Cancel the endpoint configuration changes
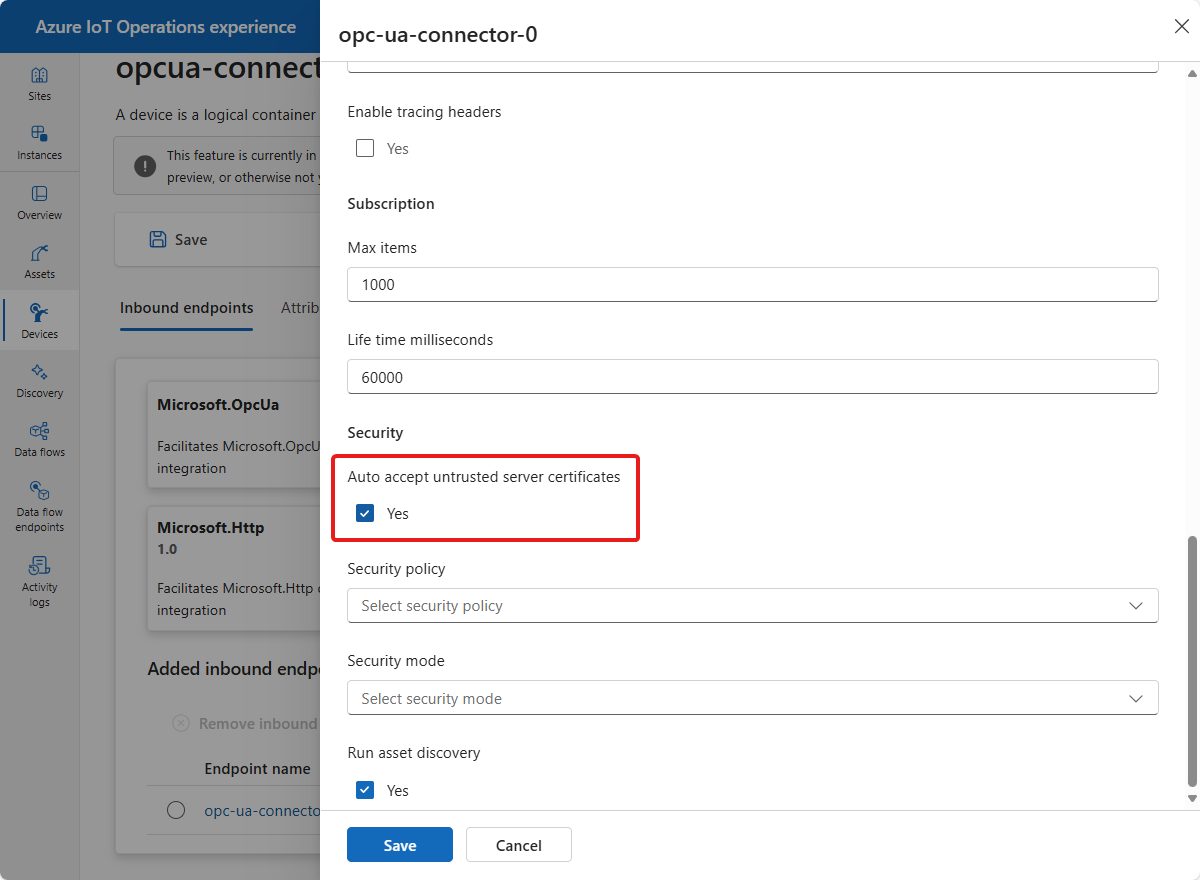This screenshot has height=880, width=1200. tap(518, 844)
